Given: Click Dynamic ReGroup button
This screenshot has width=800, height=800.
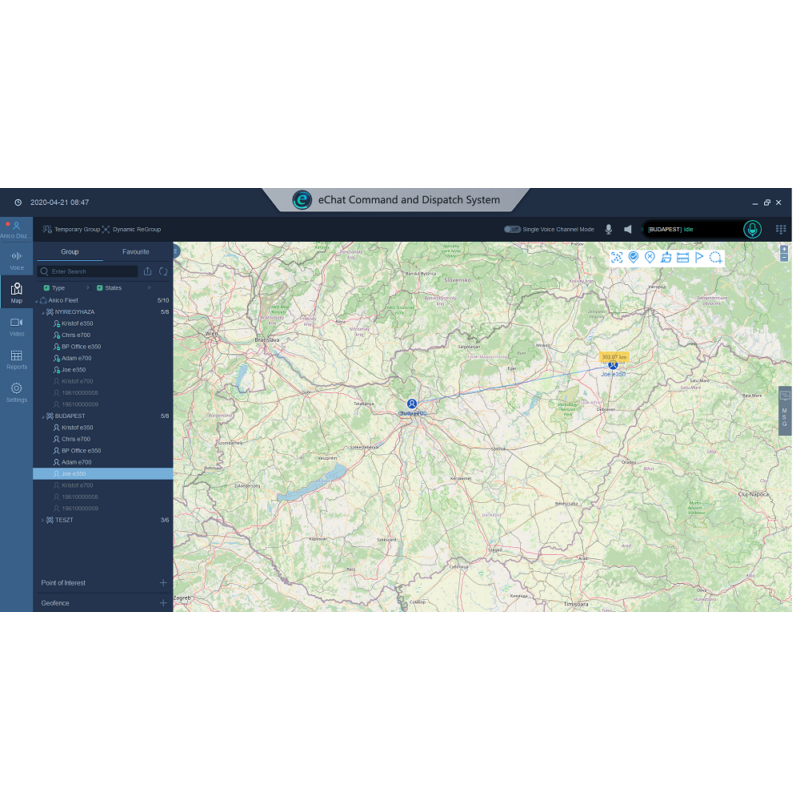Looking at the screenshot, I should [x=131, y=229].
